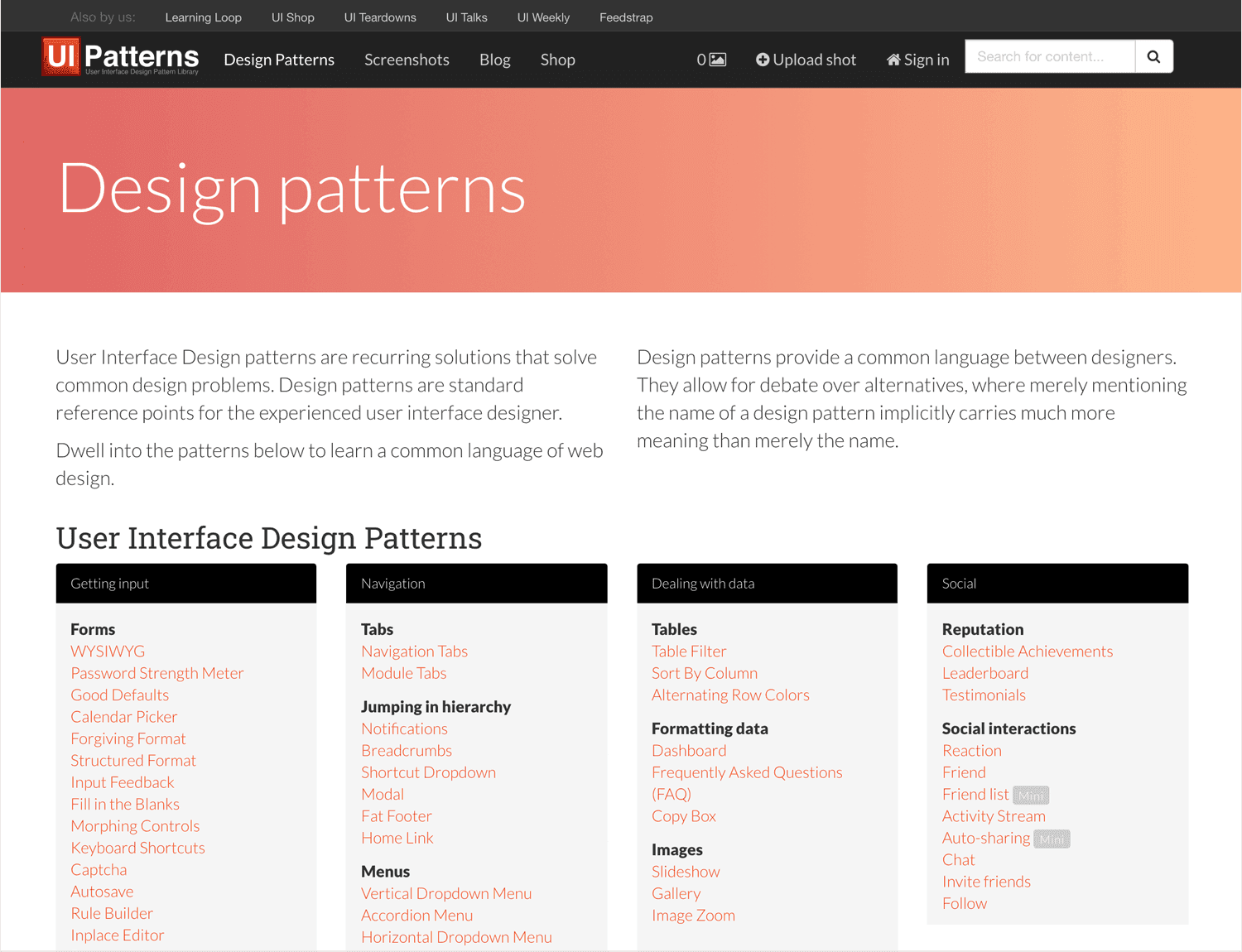Click the Sign in home icon
The height and width of the screenshot is (952, 1242).
(893, 60)
